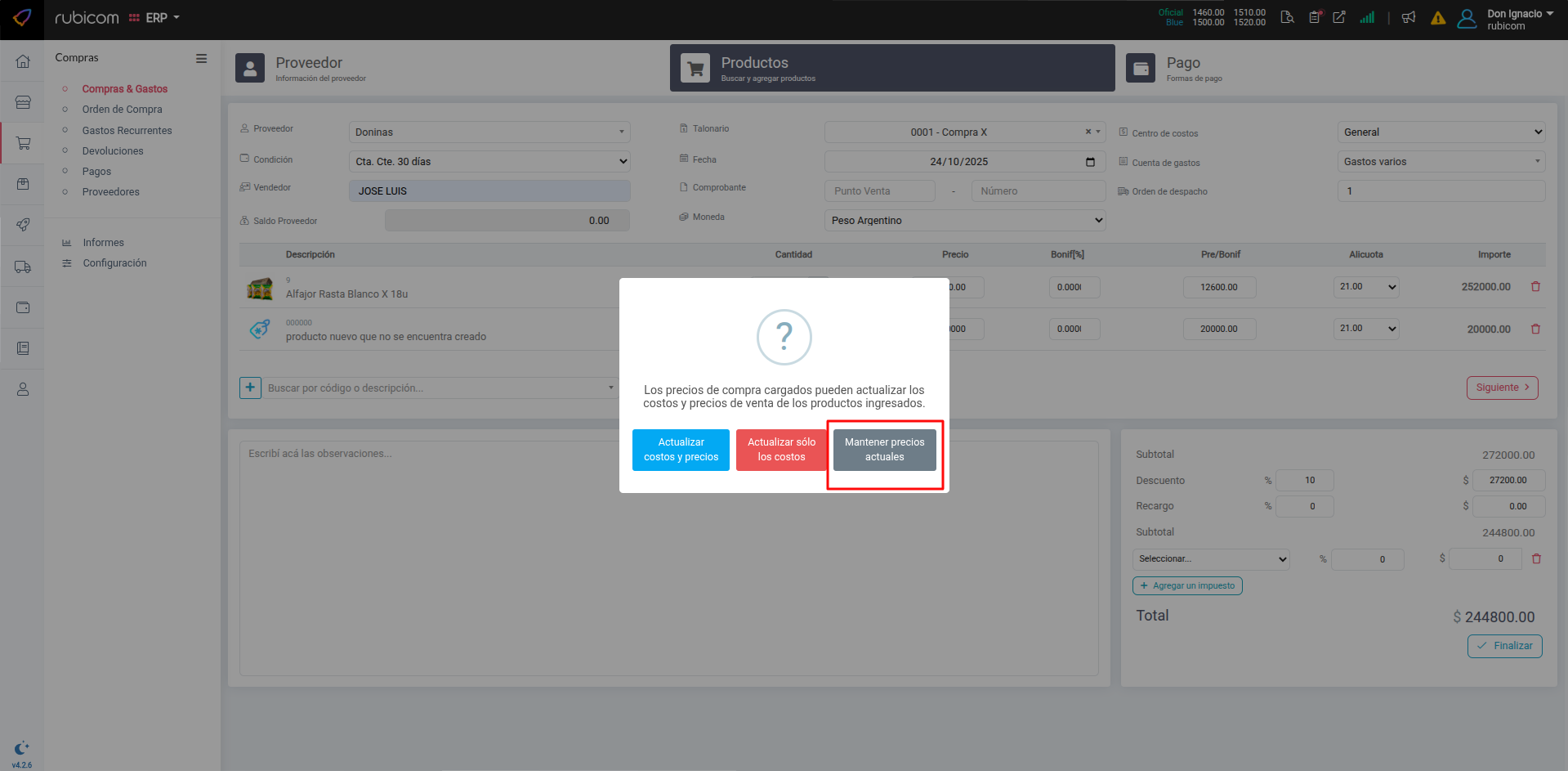The width and height of the screenshot is (1568, 771).
Task: Go to Orden de Compra menu
Action: [x=122, y=110]
